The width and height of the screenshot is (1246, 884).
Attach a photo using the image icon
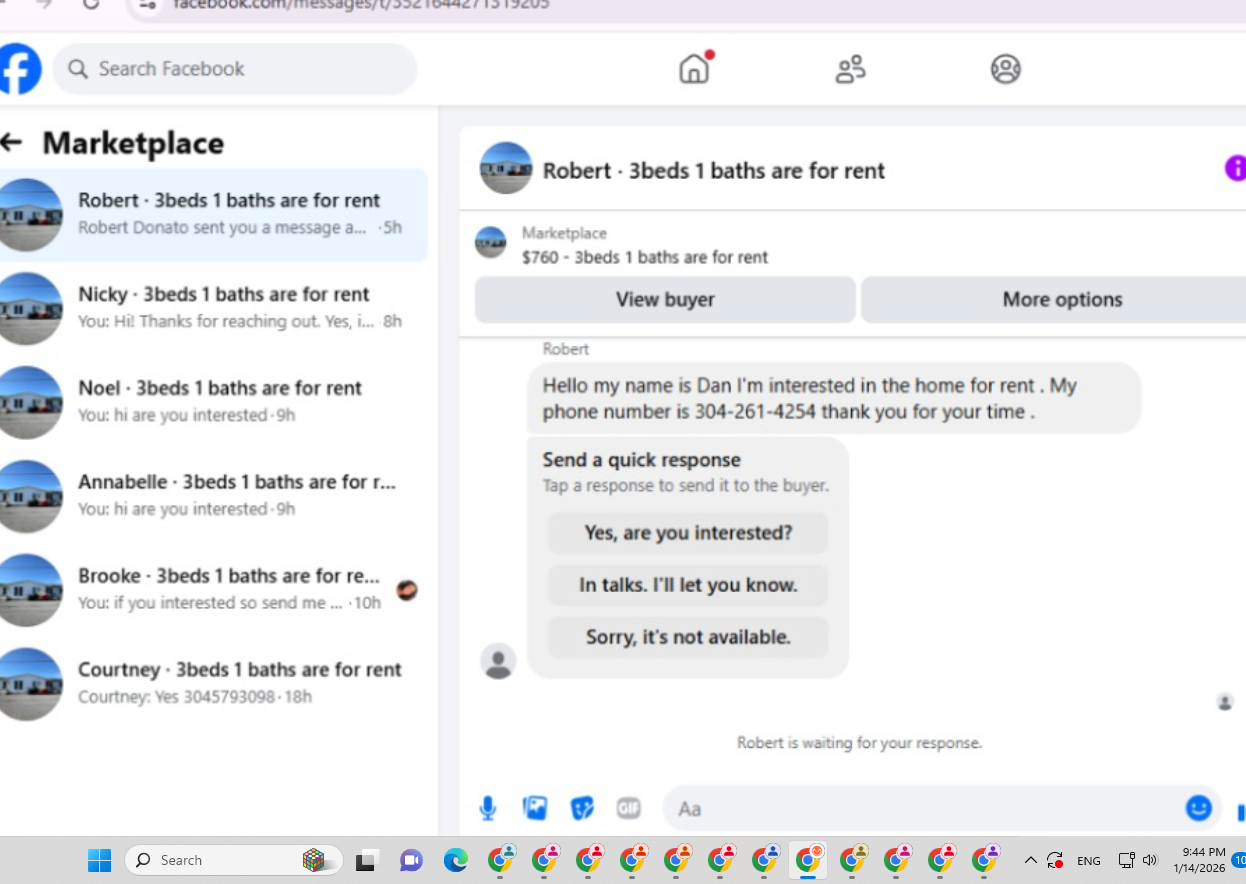pyautogui.click(x=535, y=808)
